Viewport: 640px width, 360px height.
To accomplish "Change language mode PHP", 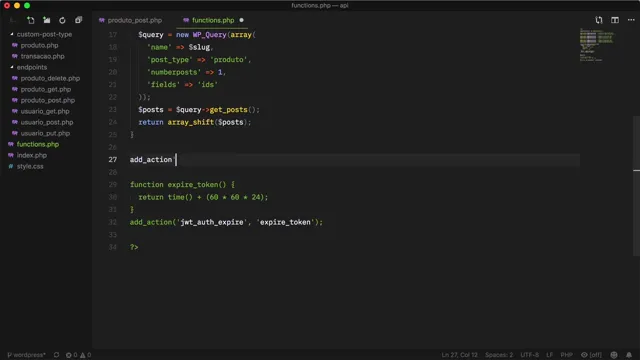I will click(x=566, y=355).
